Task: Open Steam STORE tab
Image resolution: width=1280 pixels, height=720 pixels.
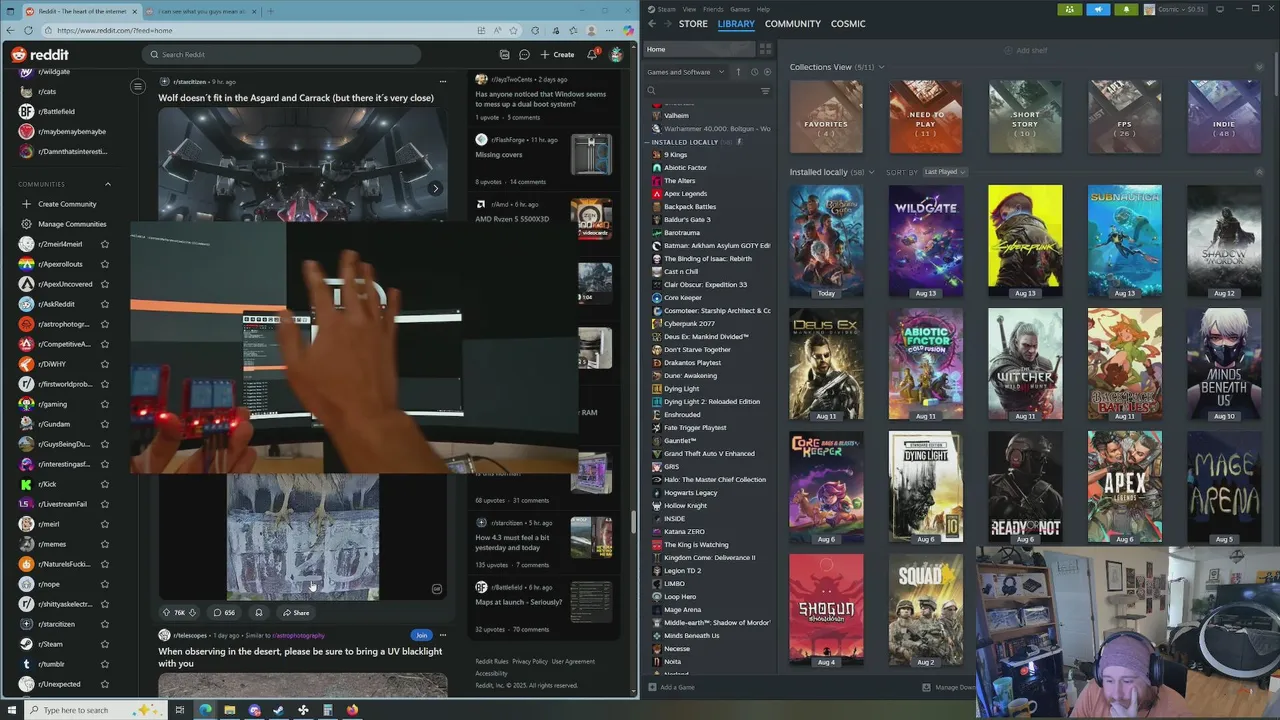Action: click(693, 23)
